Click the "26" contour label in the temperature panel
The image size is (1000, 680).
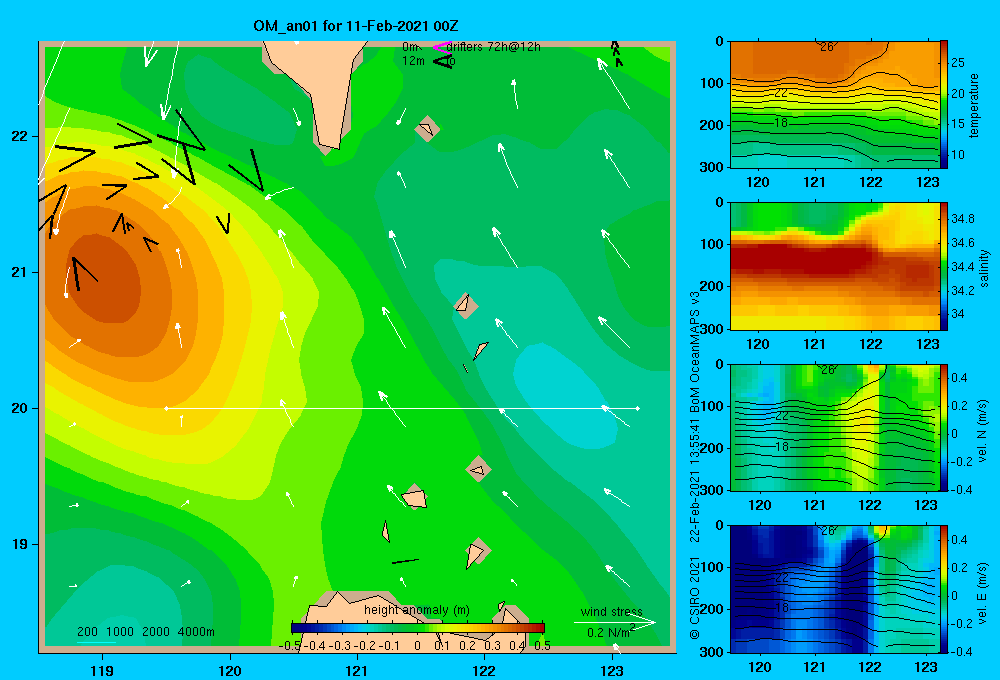[x=827, y=47]
